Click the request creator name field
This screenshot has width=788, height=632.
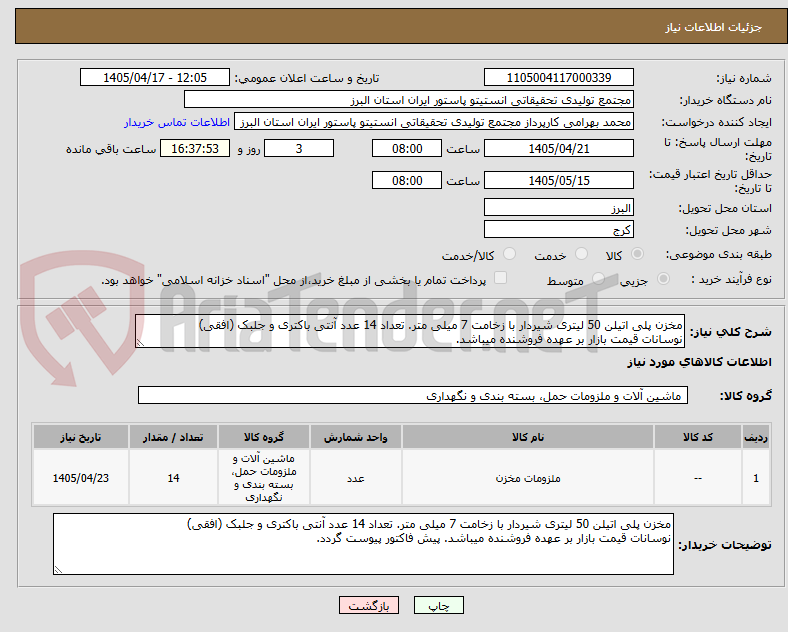(434, 122)
